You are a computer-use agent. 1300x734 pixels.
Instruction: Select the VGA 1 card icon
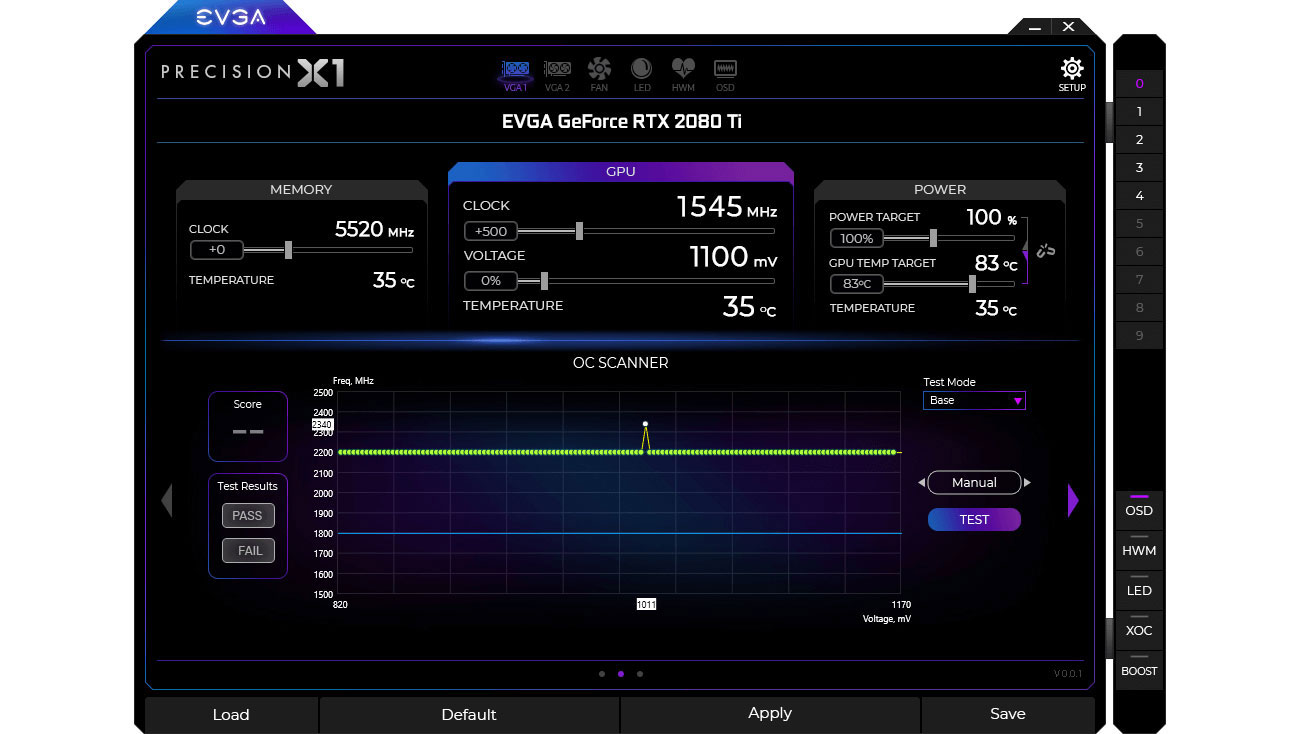[515, 74]
